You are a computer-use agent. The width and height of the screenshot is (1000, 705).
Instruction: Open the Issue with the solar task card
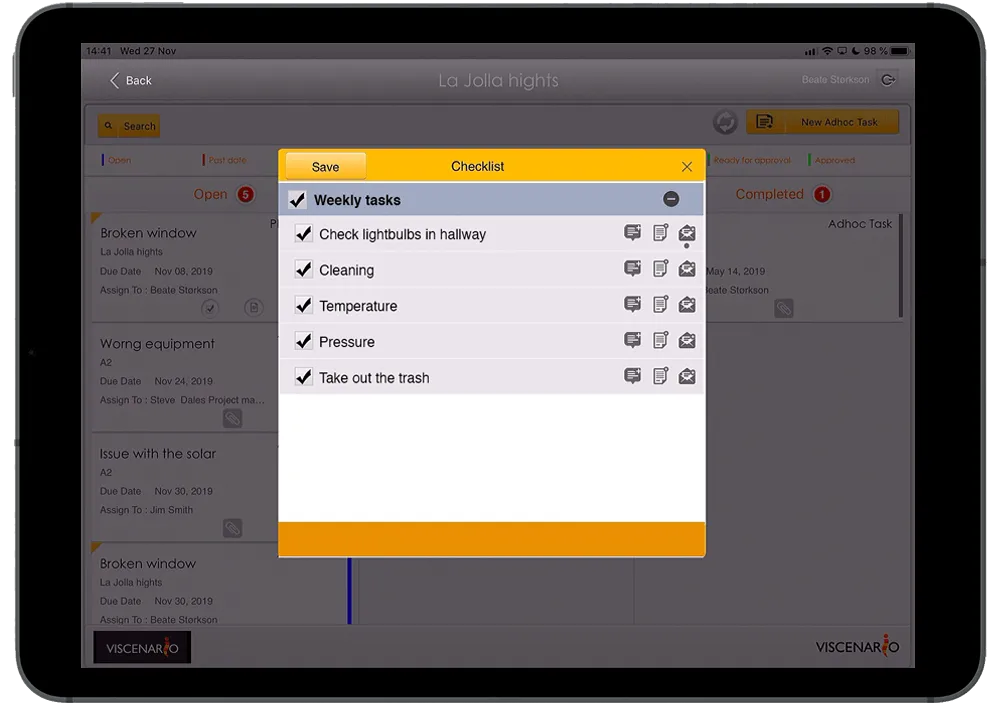(185, 488)
